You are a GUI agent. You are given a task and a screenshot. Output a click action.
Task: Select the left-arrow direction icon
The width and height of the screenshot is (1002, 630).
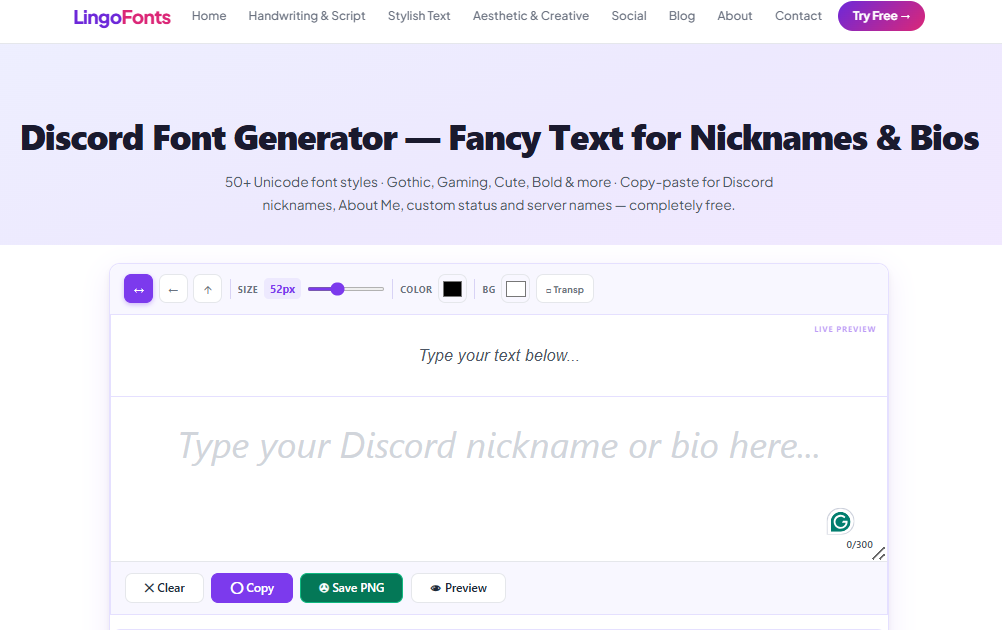click(x=173, y=289)
